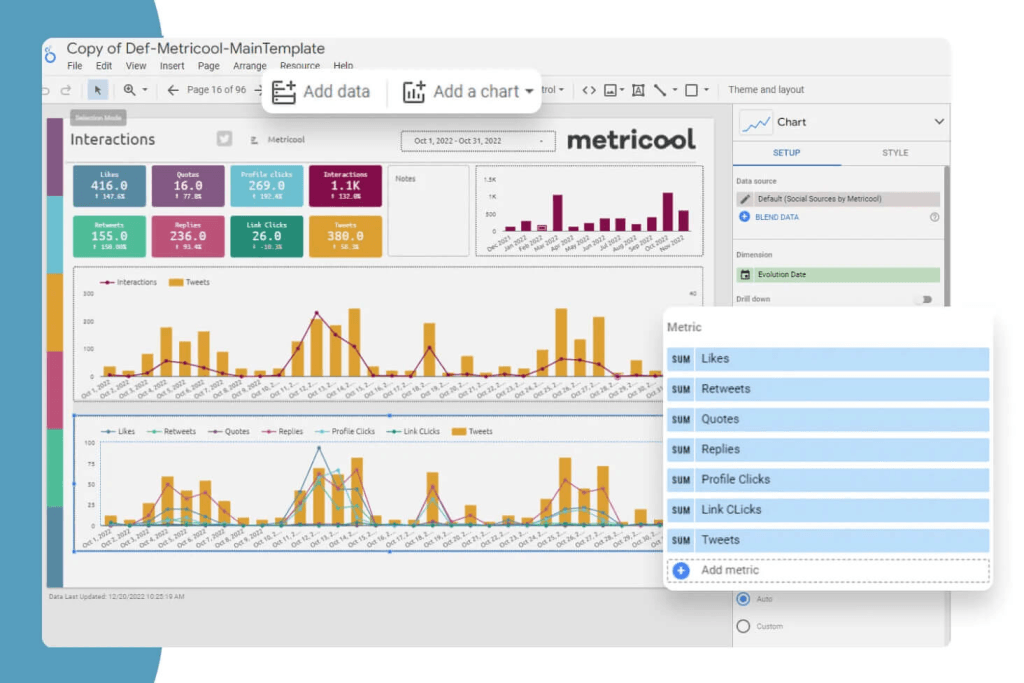Click the Likes scorecard showing 416.0

(x=109, y=186)
